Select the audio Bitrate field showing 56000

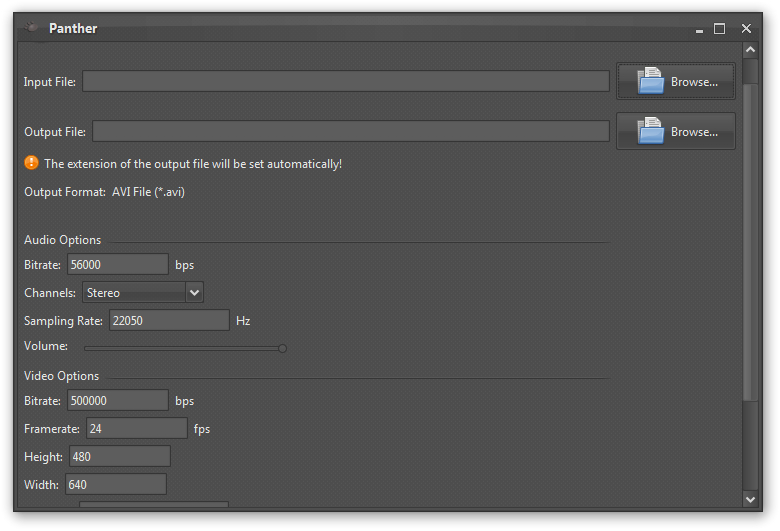coord(117,264)
